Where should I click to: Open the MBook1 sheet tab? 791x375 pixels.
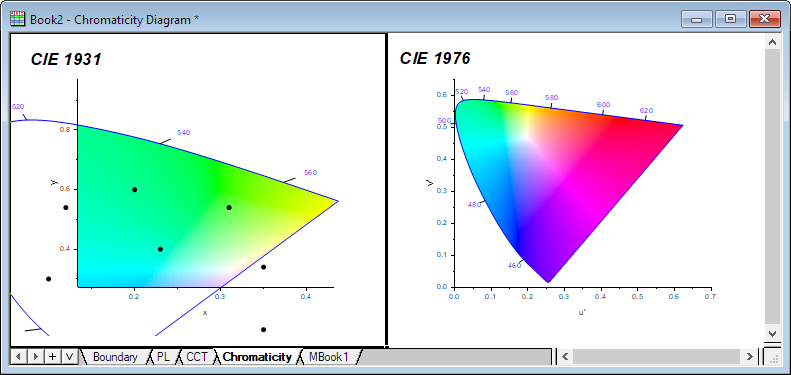328,357
